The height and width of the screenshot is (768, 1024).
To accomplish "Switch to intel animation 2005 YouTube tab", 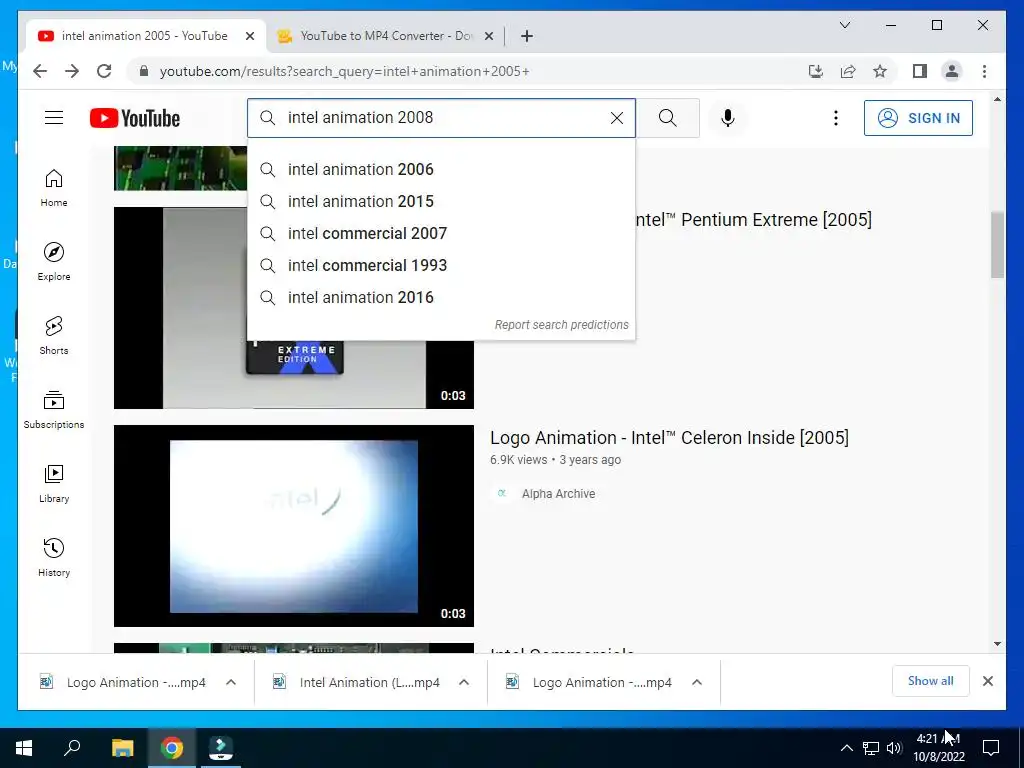I will click(144, 36).
